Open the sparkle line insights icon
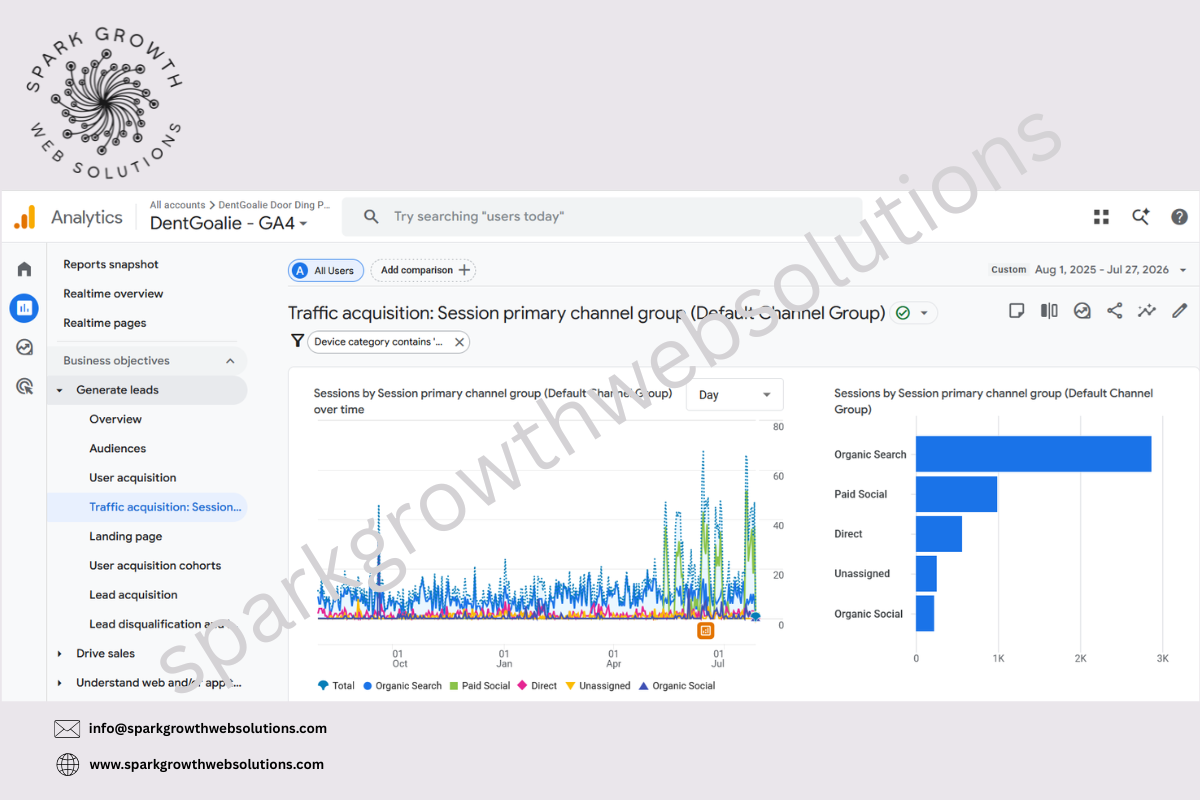 1147,311
